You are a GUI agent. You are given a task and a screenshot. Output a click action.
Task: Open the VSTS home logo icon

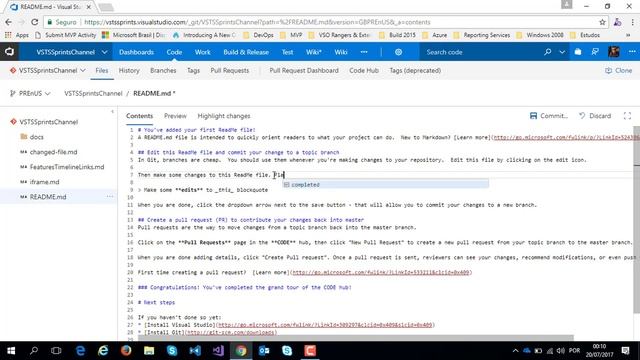[9, 52]
